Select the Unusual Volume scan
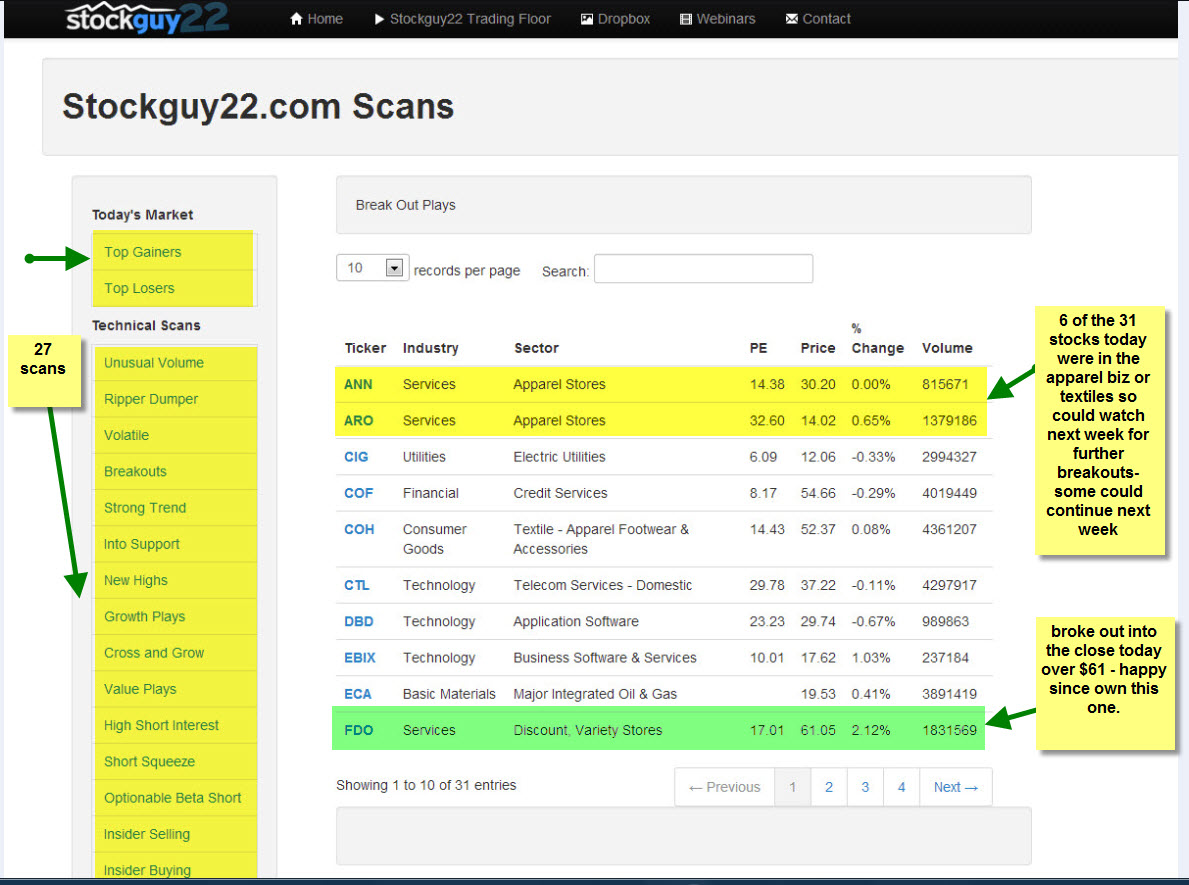 point(154,363)
